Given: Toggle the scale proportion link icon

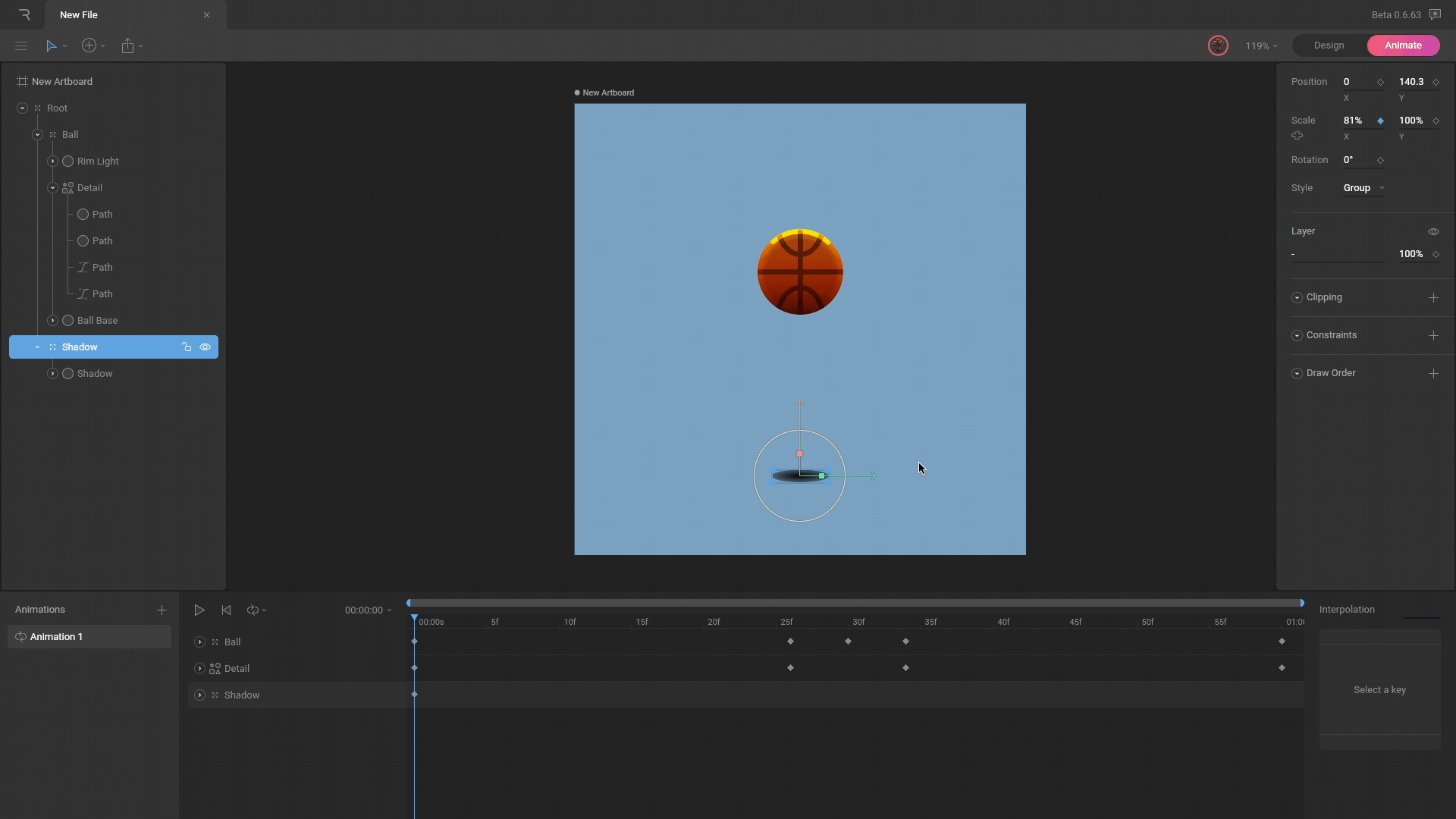Looking at the screenshot, I should pyautogui.click(x=1297, y=136).
